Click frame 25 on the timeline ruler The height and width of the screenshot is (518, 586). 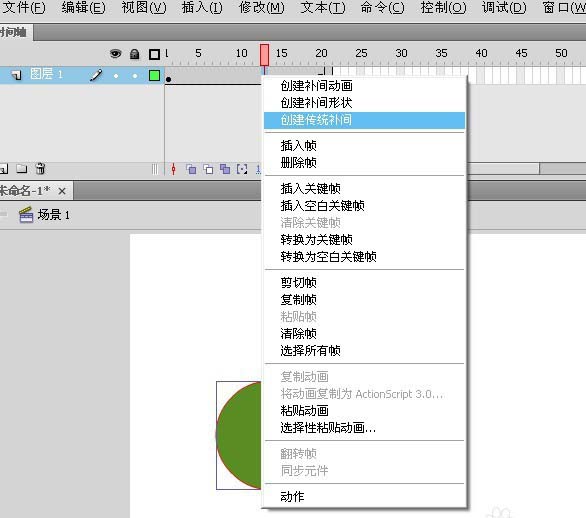click(361, 53)
